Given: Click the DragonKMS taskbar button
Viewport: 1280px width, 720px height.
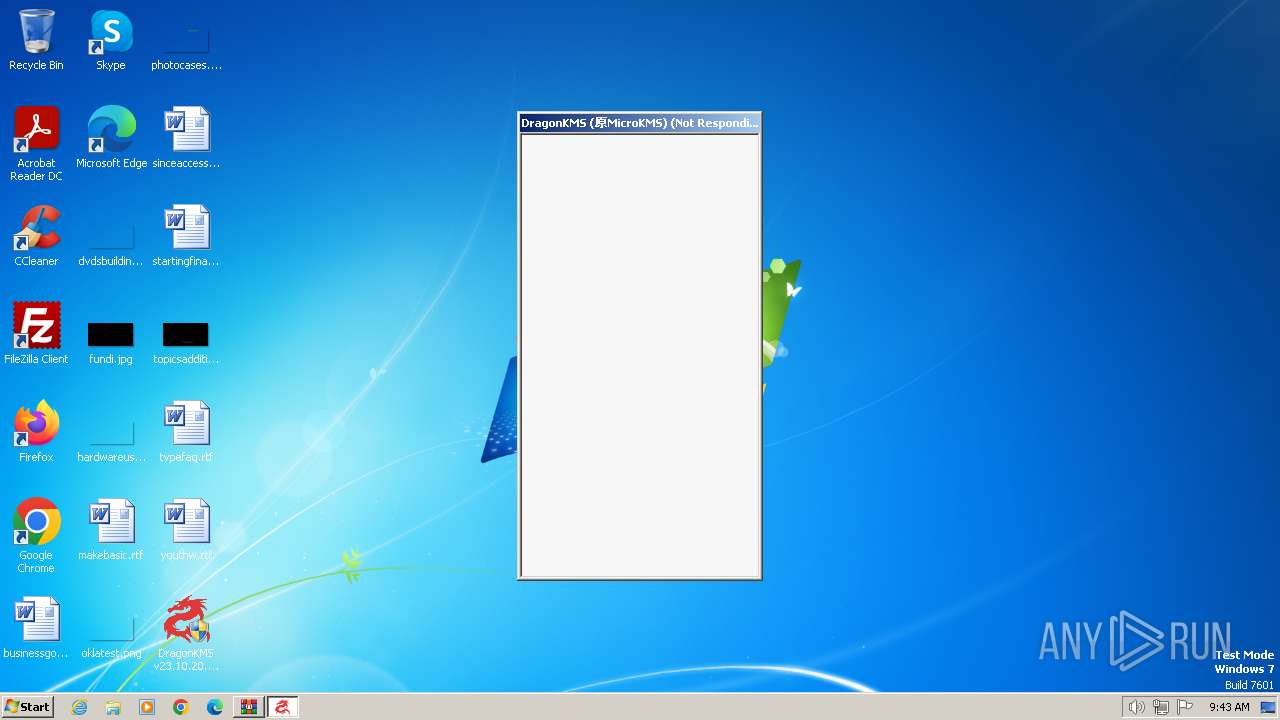Looking at the screenshot, I should coord(283,707).
